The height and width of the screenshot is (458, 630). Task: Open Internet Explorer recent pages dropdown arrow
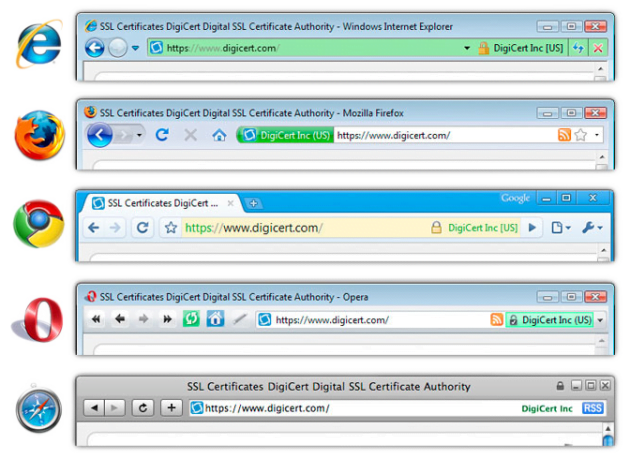[135, 48]
